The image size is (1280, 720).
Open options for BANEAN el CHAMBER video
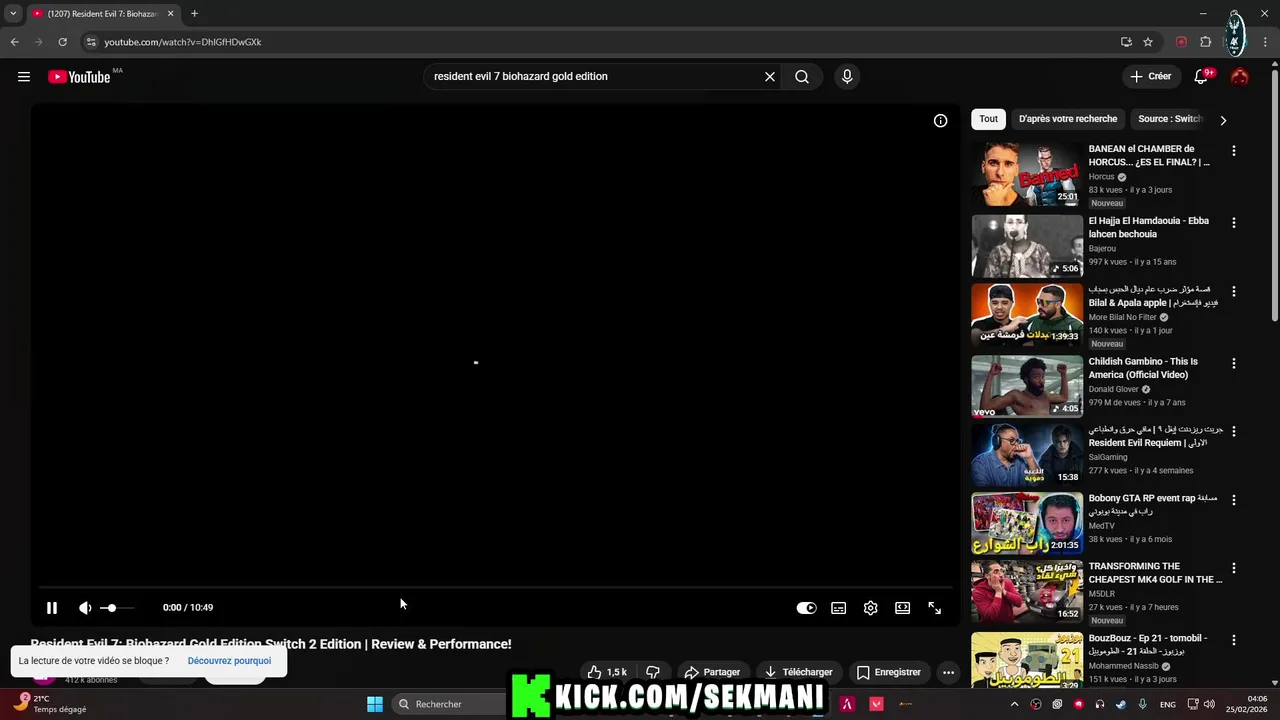(x=1233, y=151)
